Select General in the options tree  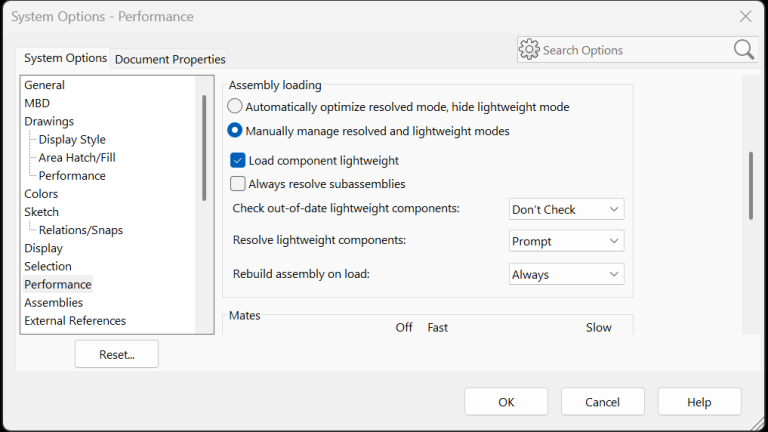tap(45, 85)
